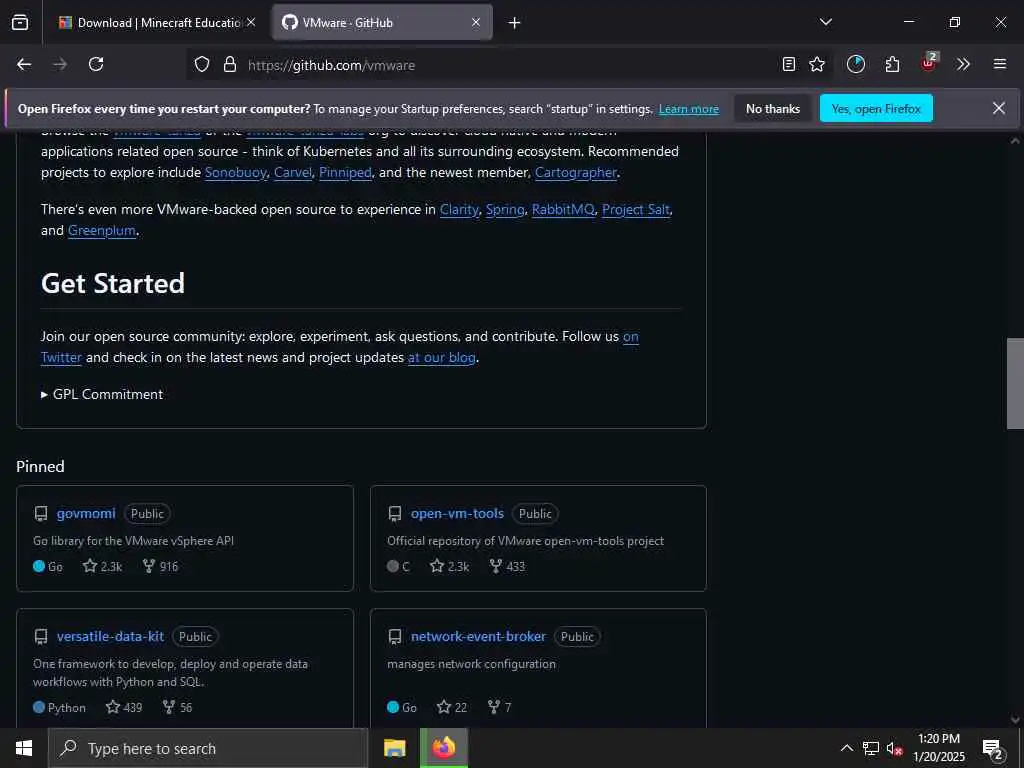Expand the GPL Commitment section

tap(102, 394)
